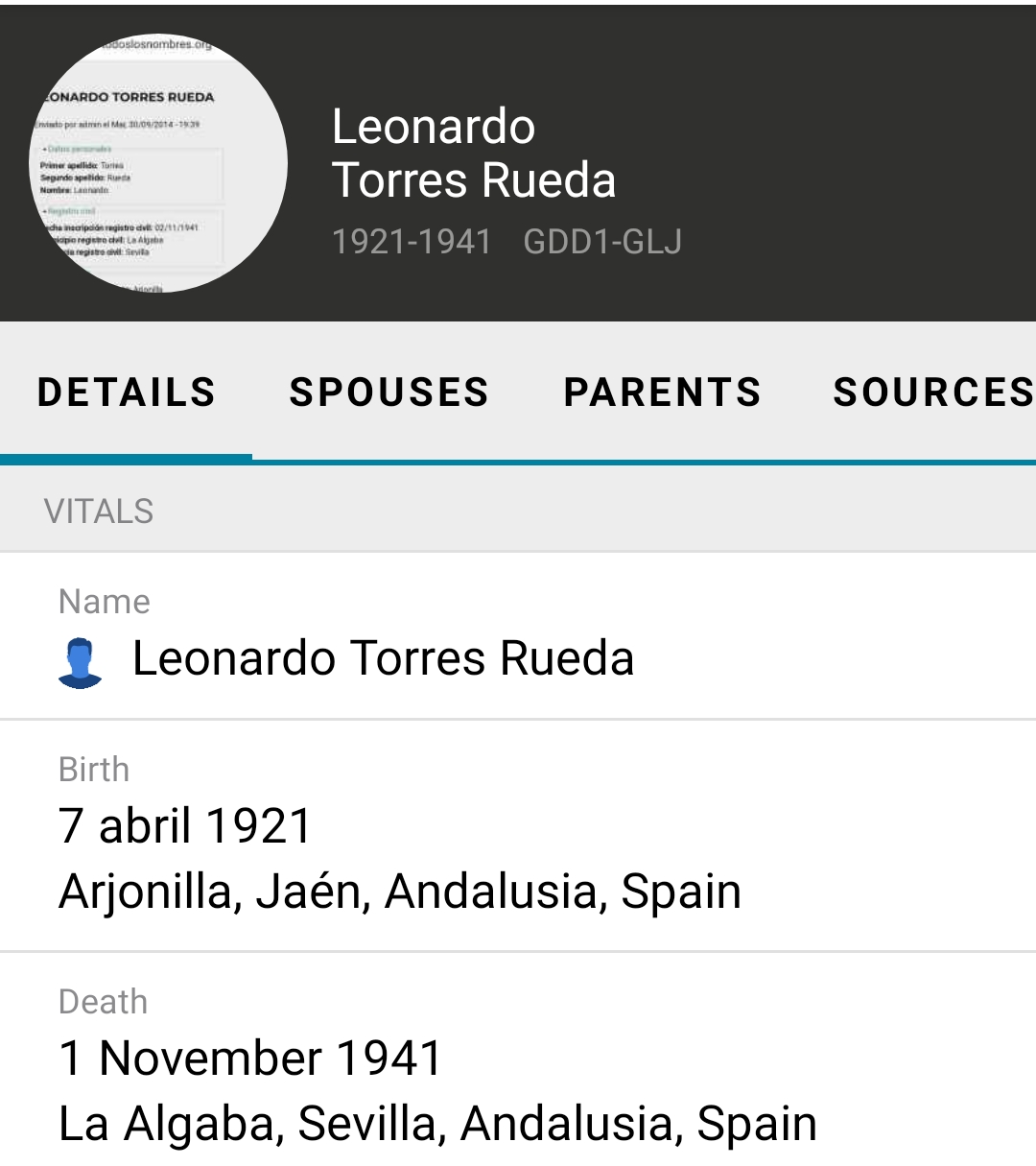Tap the Name field label
1036x1166 pixels.
[105, 602]
